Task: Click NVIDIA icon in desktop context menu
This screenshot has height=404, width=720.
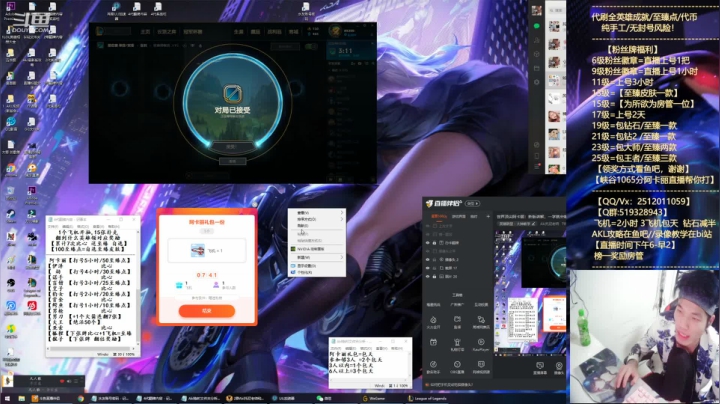Action: 293,249
